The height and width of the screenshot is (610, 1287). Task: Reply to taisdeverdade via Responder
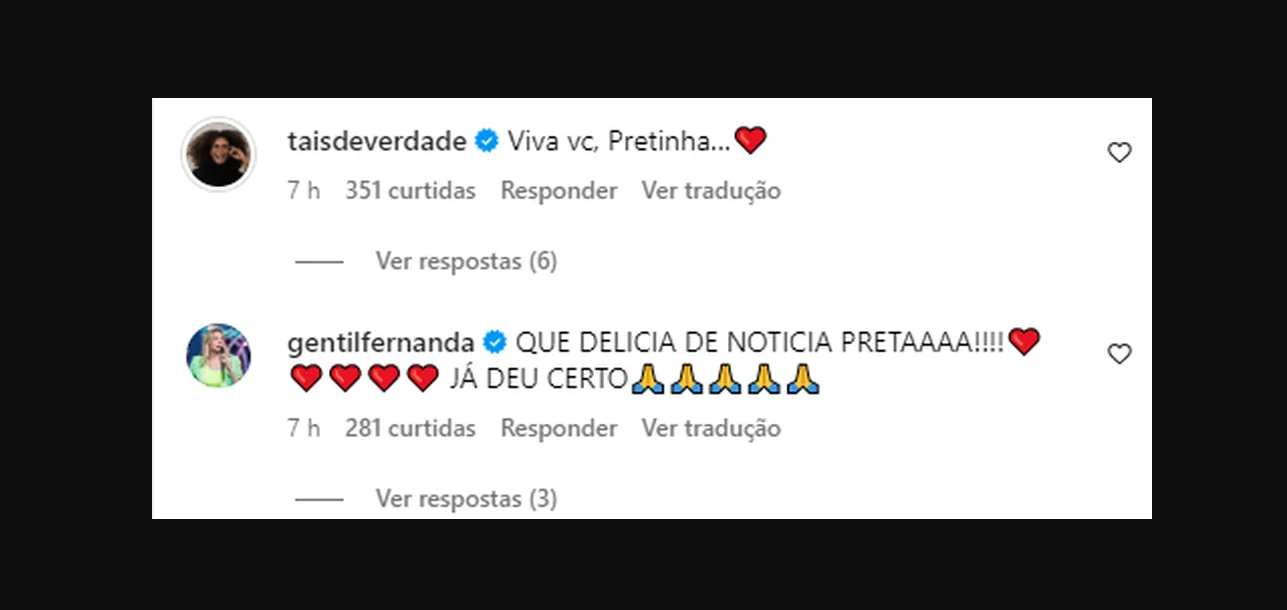pos(559,190)
